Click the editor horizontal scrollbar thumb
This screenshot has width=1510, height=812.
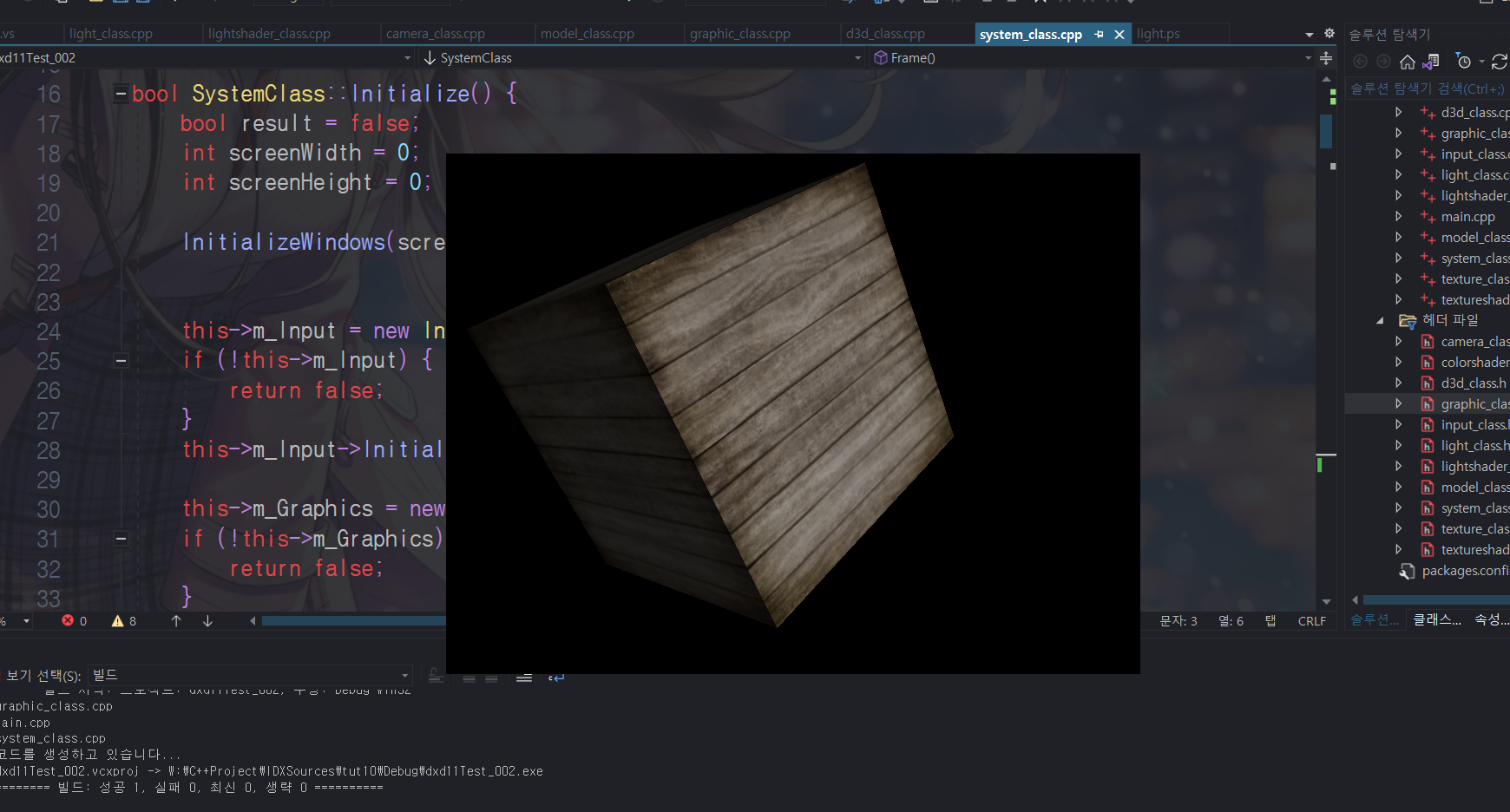(x=354, y=620)
